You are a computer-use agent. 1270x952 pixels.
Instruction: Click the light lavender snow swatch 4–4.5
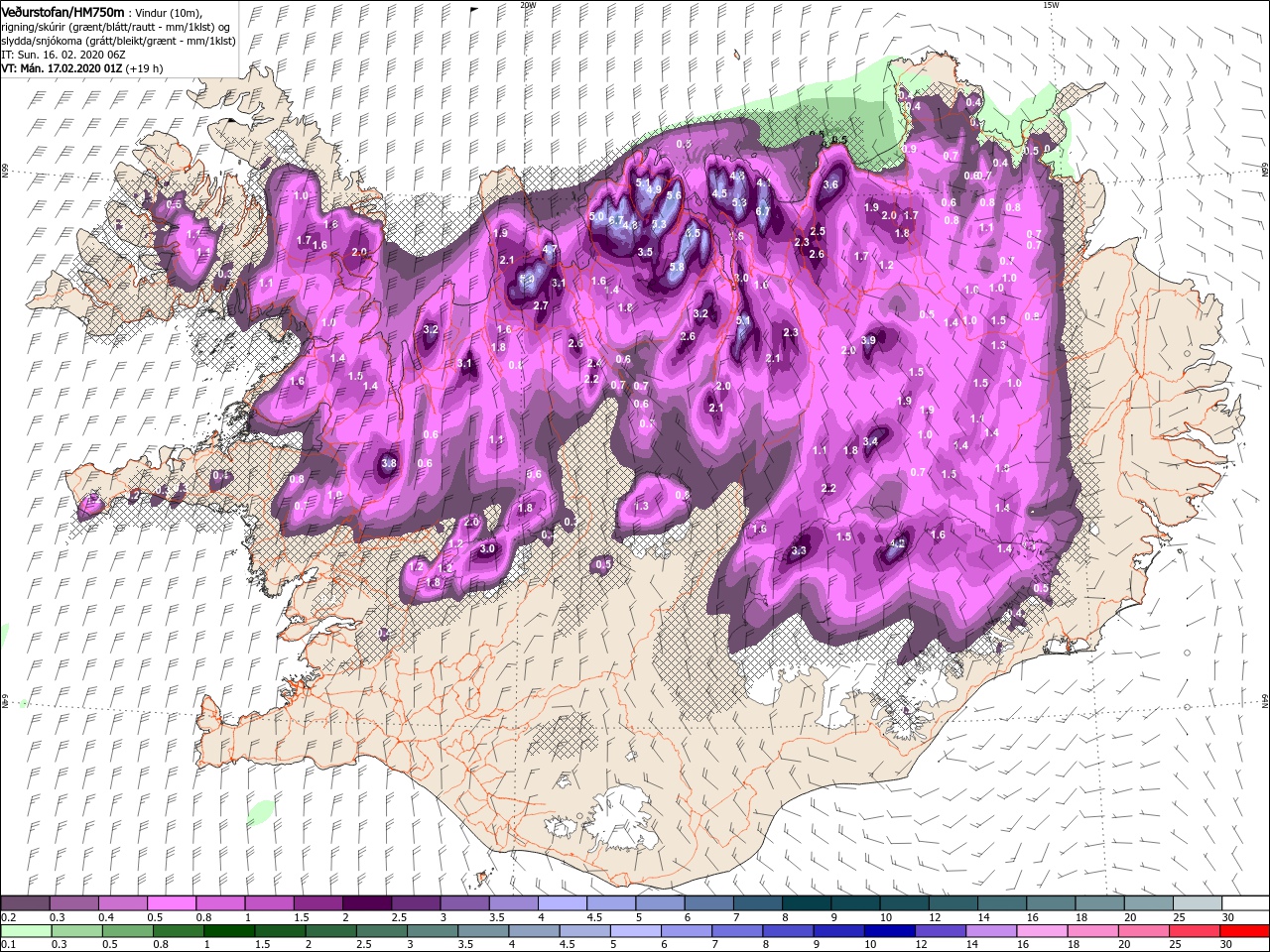(563, 903)
